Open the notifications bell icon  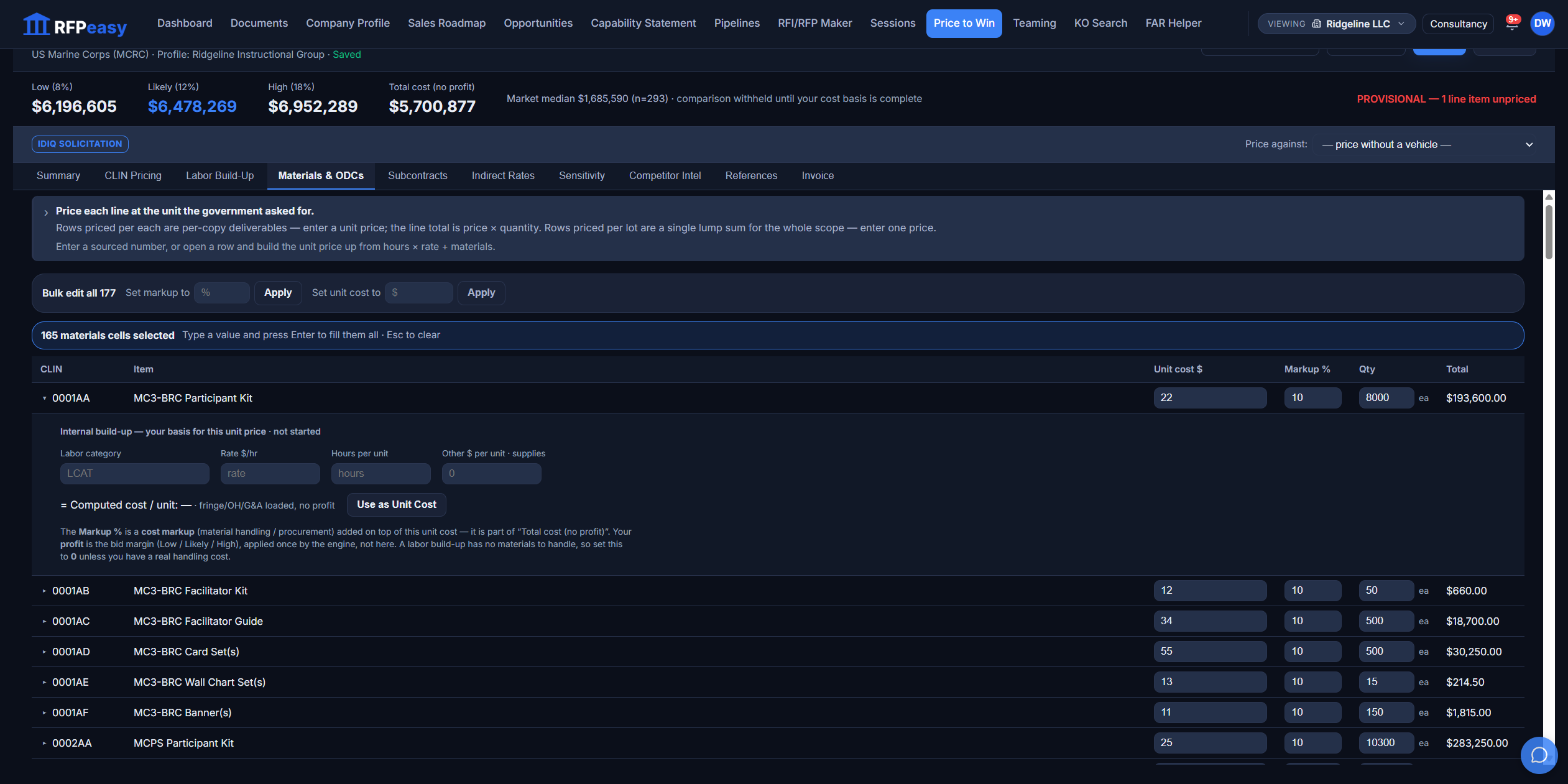1512,23
